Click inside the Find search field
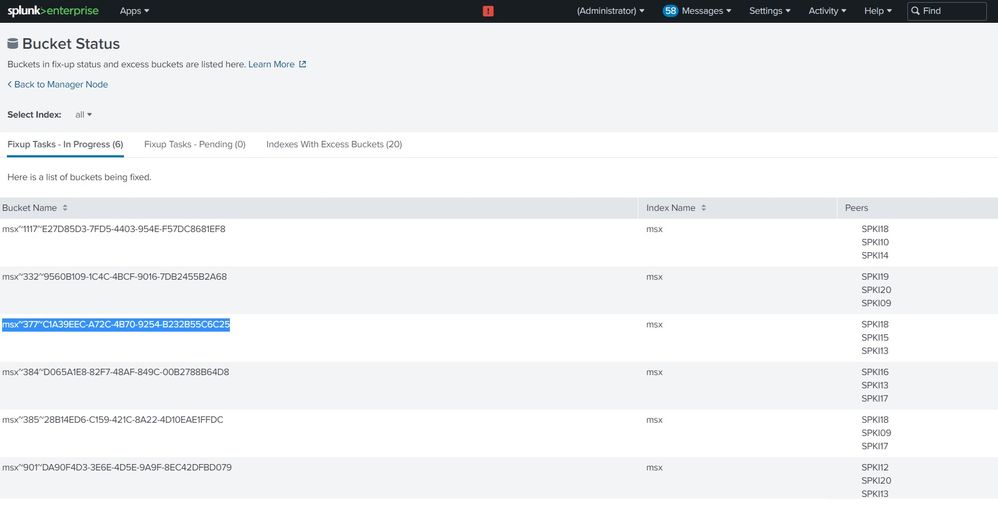998x507 pixels. [950, 11]
